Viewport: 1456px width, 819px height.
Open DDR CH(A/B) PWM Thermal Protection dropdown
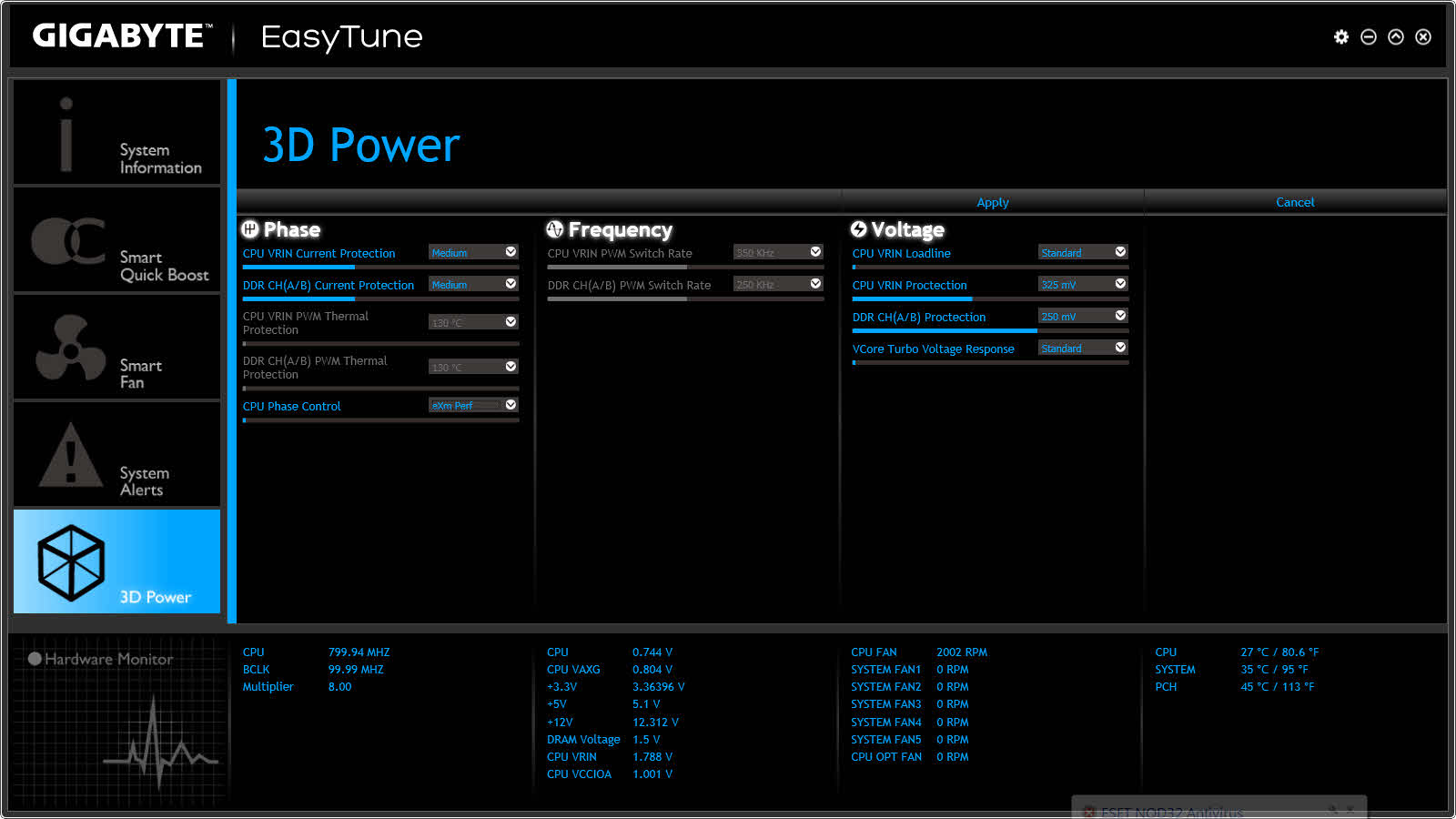473,367
